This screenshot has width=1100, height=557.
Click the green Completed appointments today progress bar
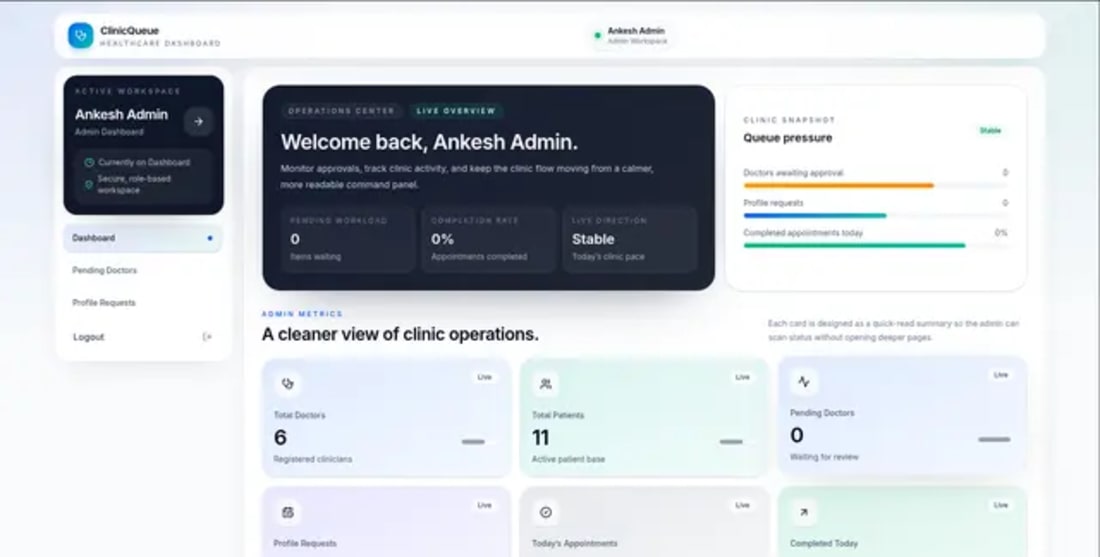click(x=854, y=246)
